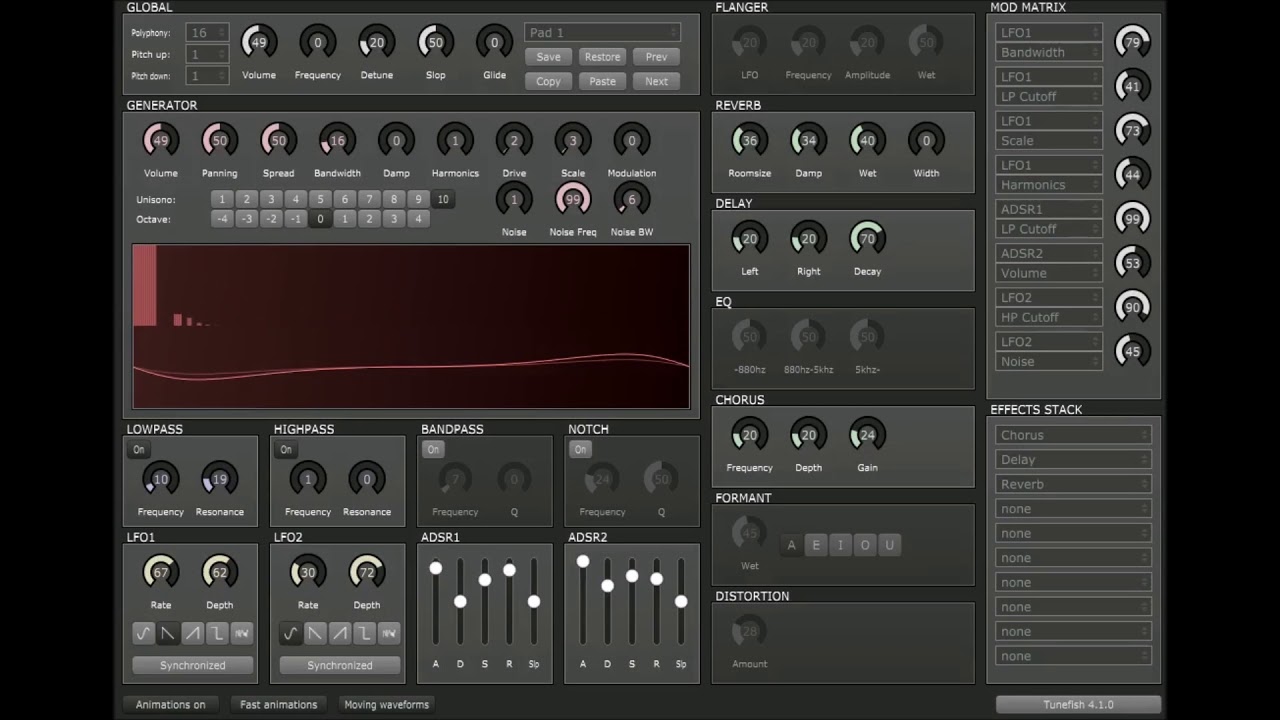Click the Generator Noise Freq knob
Screen dimensions: 1280x720
pyautogui.click(x=573, y=199)
